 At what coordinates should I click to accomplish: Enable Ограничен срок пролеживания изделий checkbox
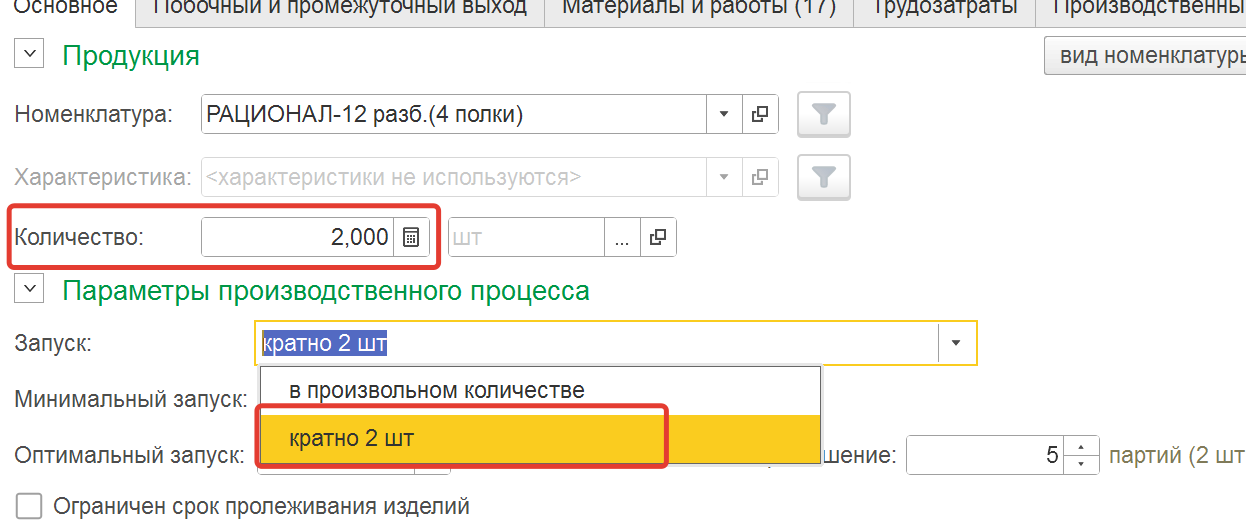coord(30,506)
